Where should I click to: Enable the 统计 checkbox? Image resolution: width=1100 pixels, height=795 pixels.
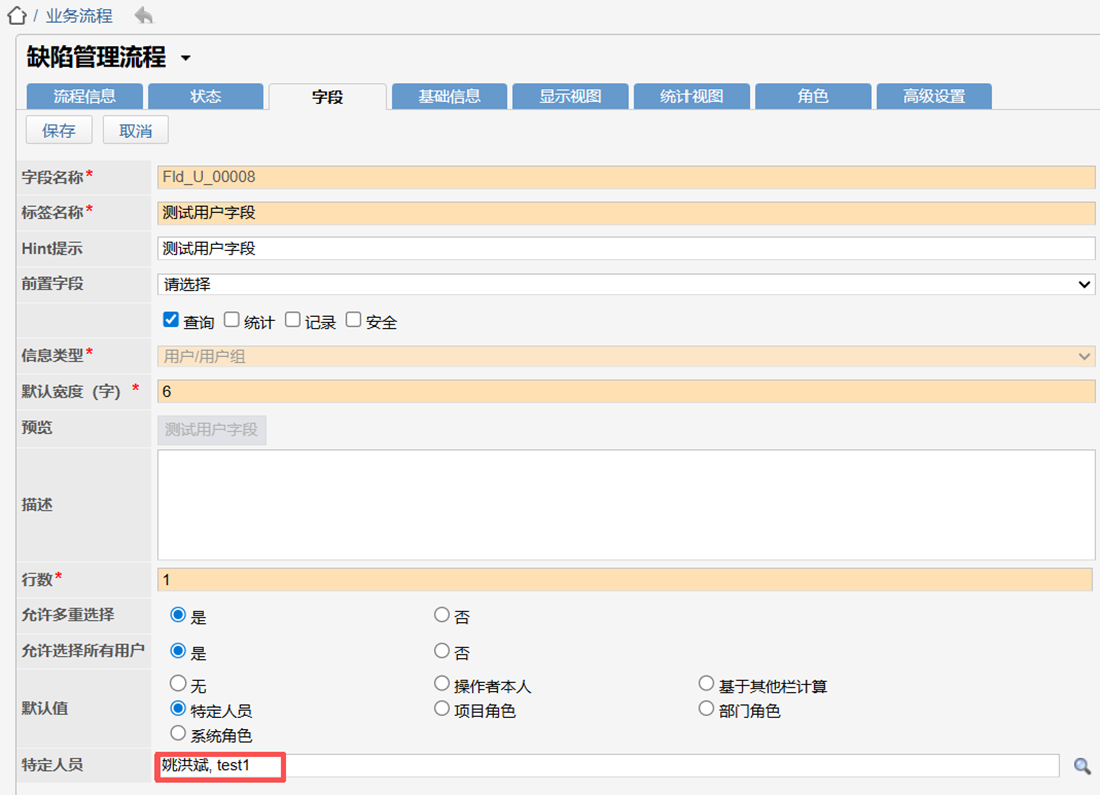click(232, 320)
